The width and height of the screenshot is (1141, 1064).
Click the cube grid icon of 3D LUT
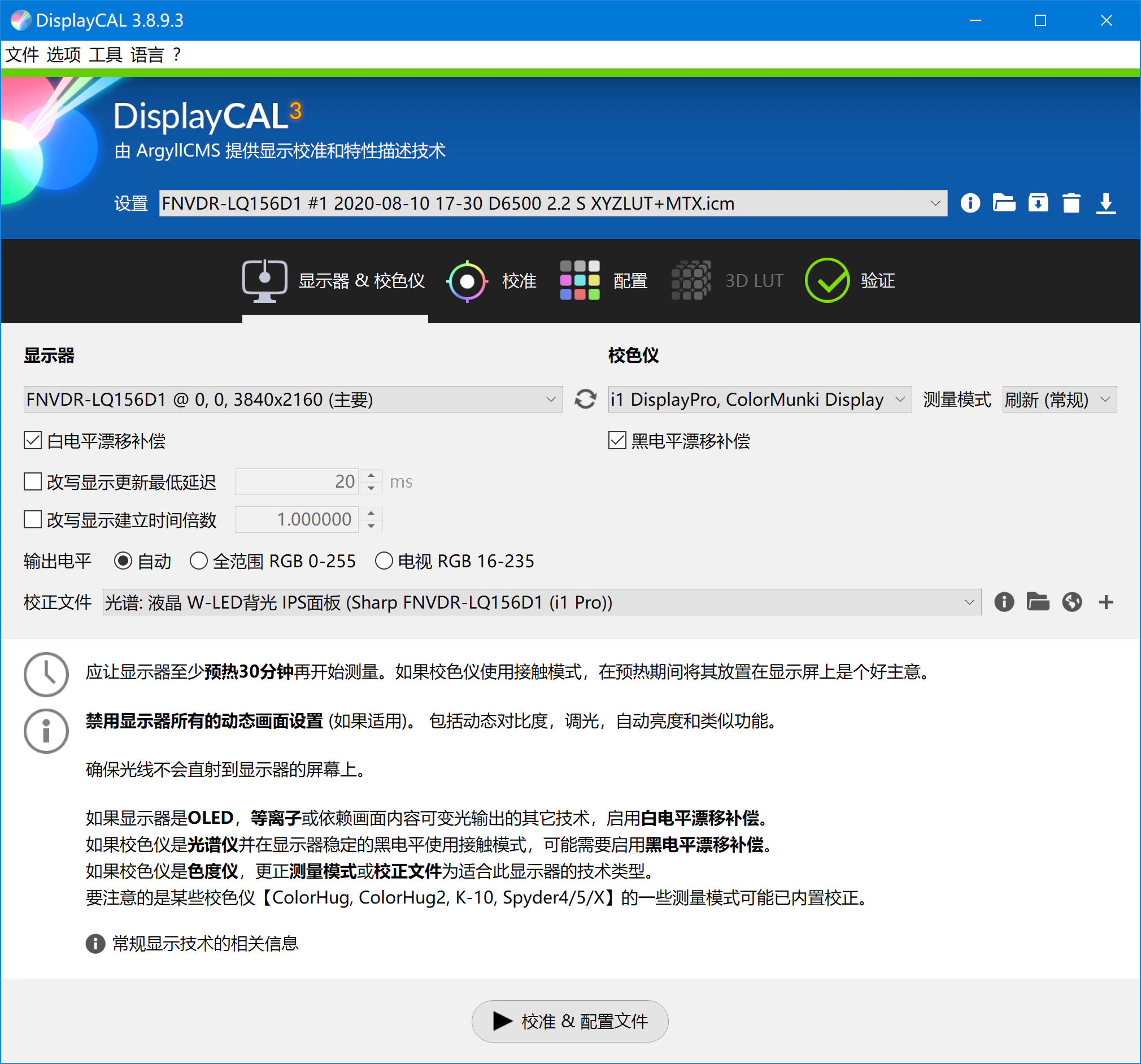(x=691, y=280)
